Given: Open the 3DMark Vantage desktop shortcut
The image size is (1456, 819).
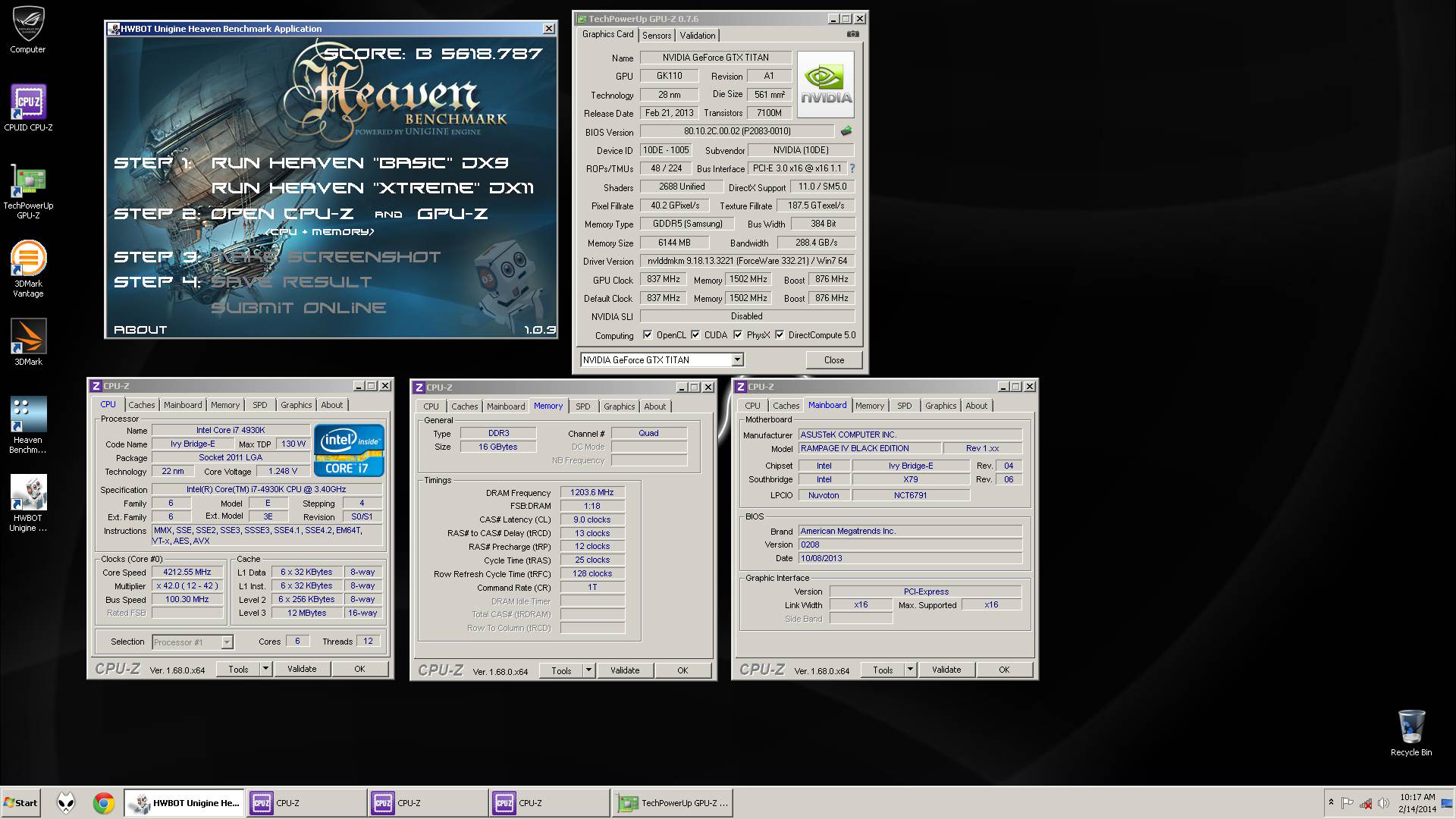Looking at the screenshot, I should click(x=28, y=268).
